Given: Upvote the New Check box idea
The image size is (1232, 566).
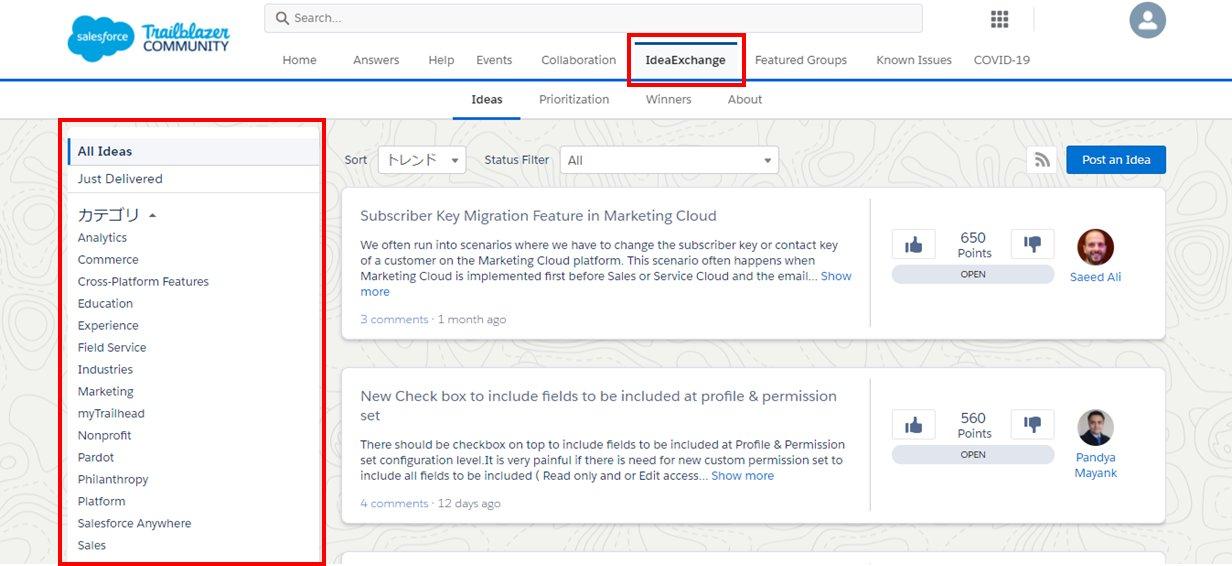Looking at the screenshot, I should 913,425.
